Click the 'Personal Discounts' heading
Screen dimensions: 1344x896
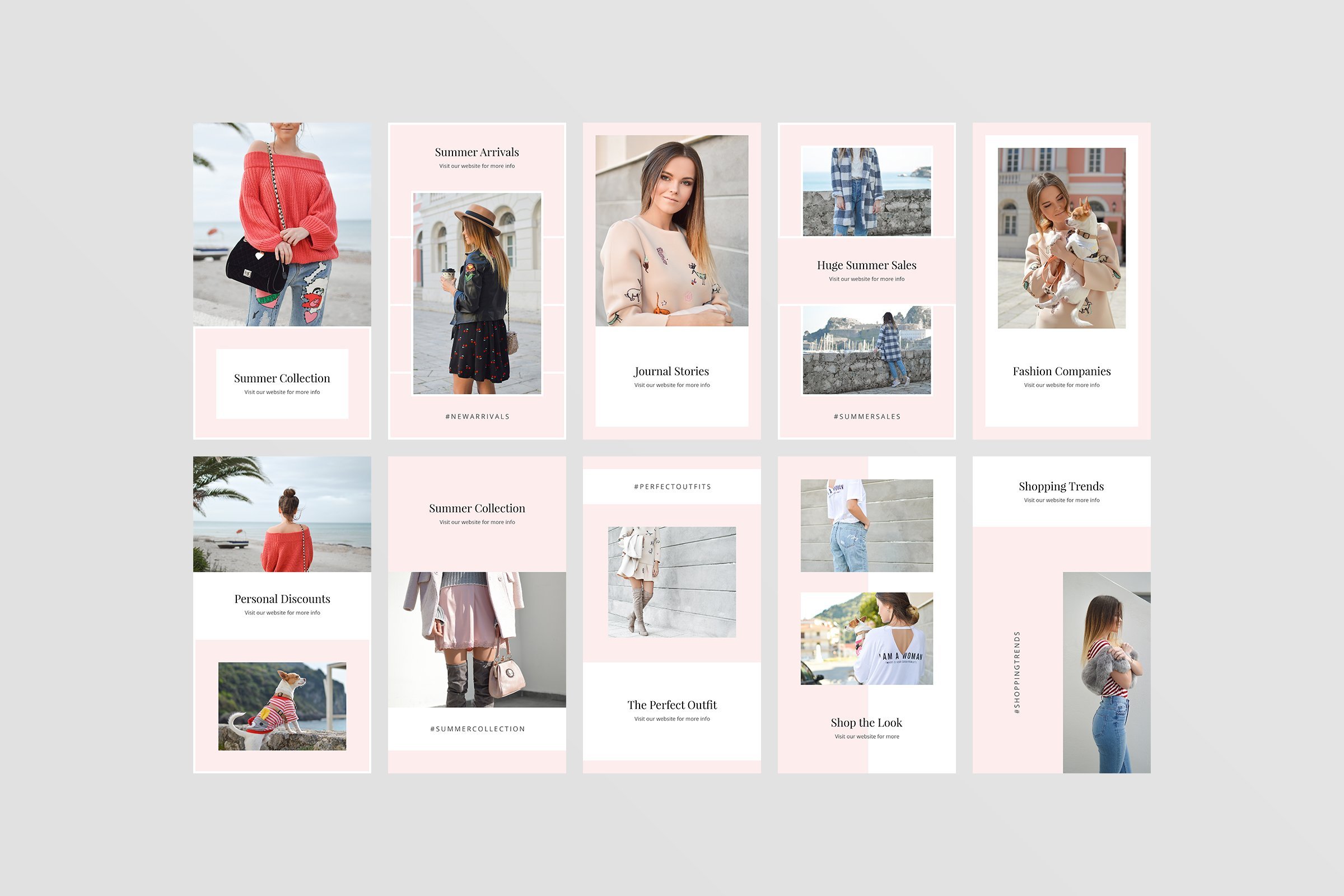tap(282, 599)
